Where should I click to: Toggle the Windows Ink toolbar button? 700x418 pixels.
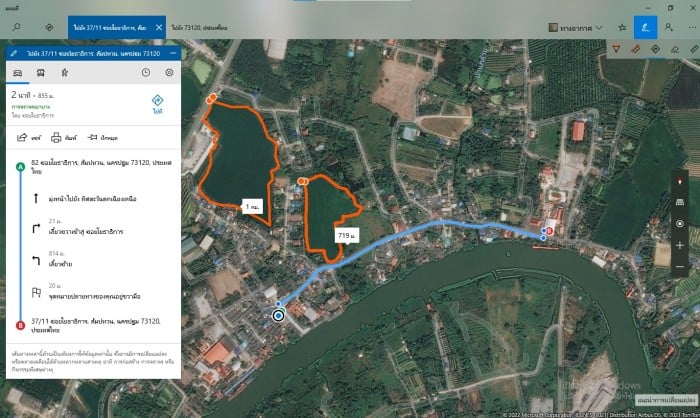point(645,28)
